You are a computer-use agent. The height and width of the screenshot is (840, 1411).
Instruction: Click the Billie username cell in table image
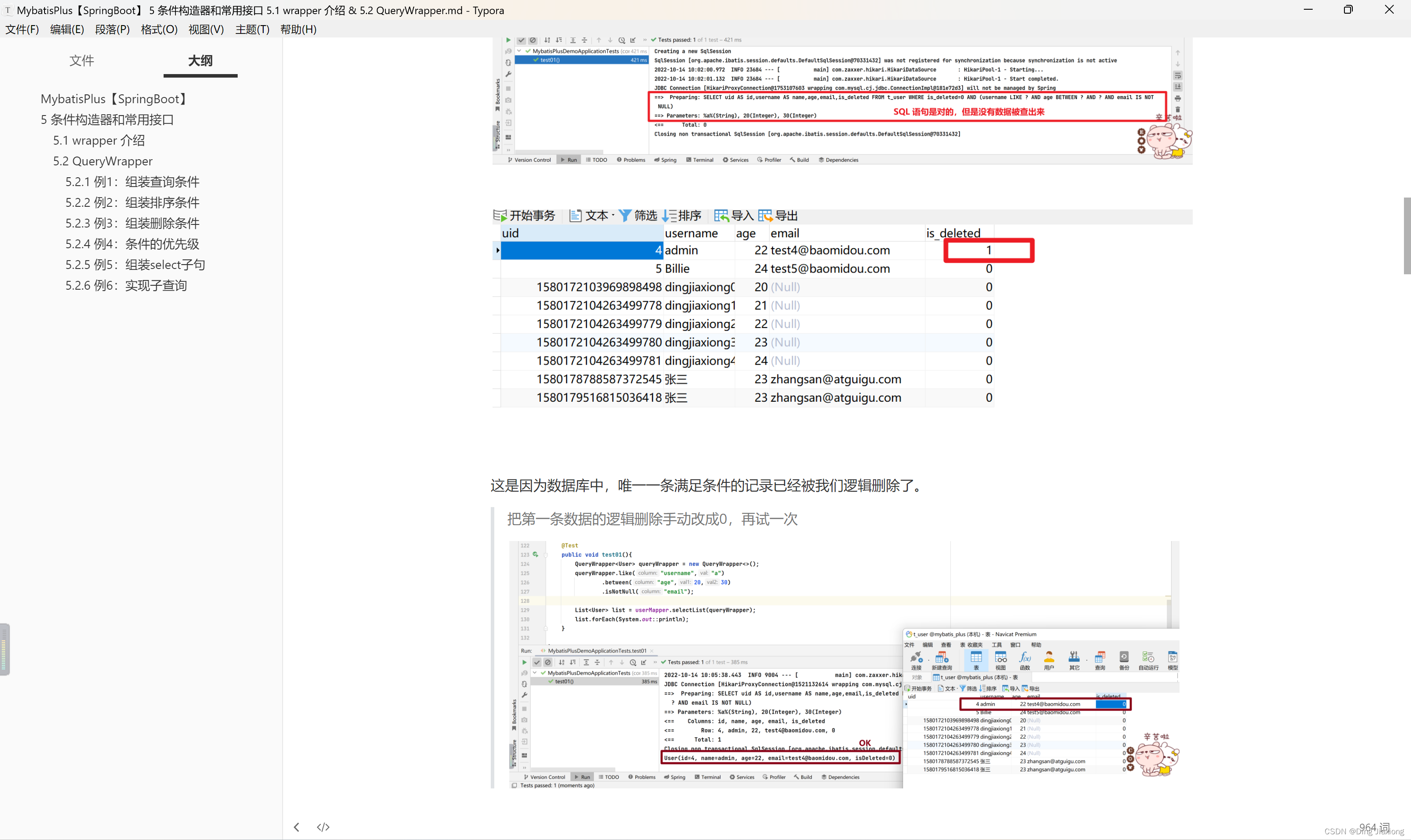pyautogui.click(x=699, y=269)
